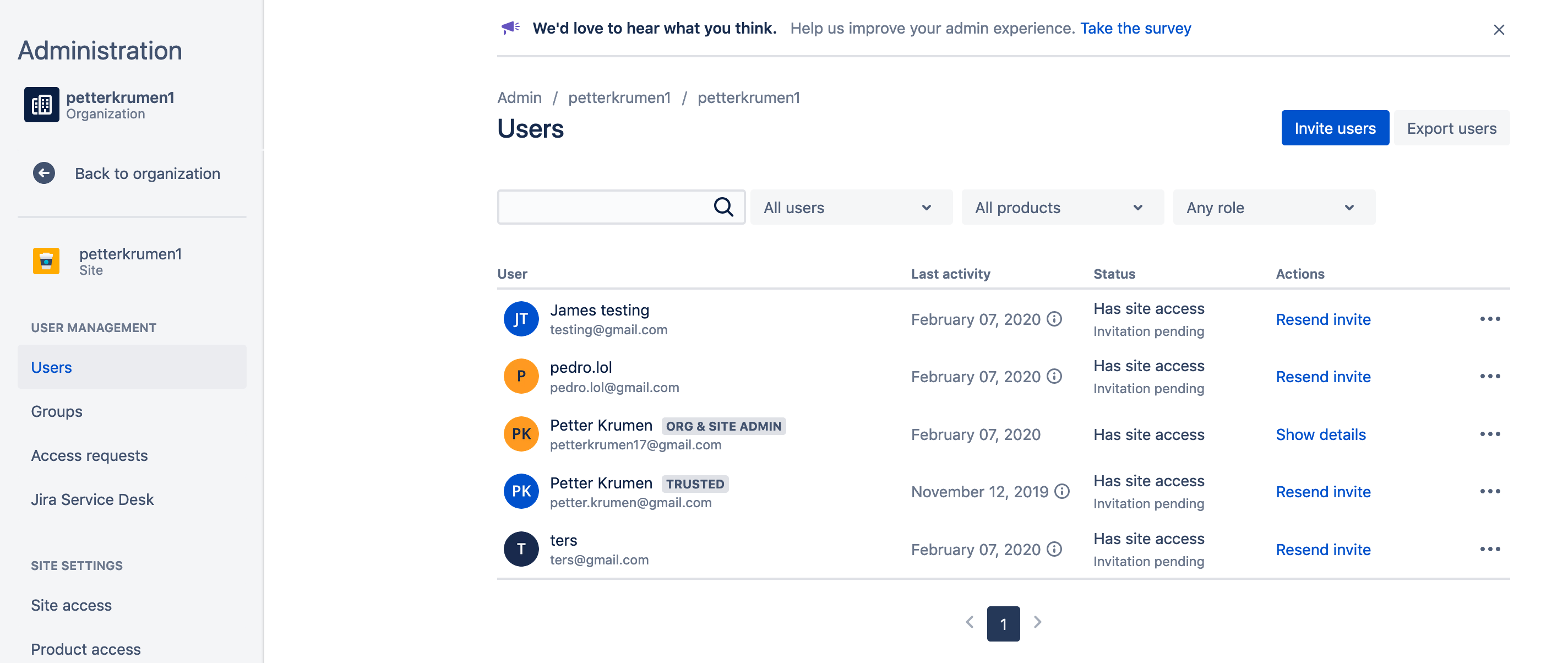Click the user search input field
Screen dimensions: 1568x663
[609, 207]
